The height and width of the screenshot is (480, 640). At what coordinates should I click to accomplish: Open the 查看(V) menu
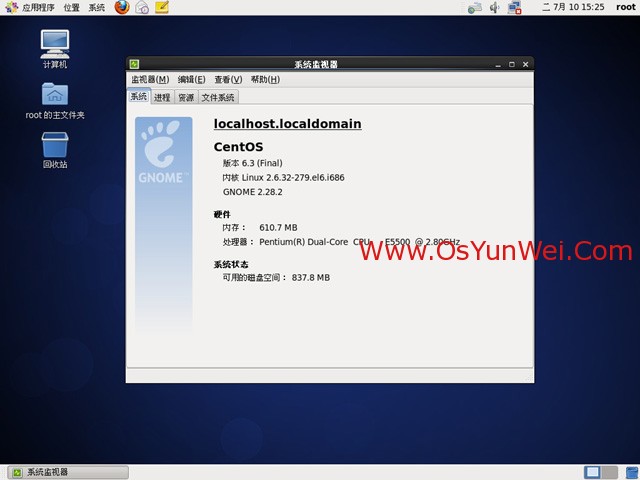point(228,80)
